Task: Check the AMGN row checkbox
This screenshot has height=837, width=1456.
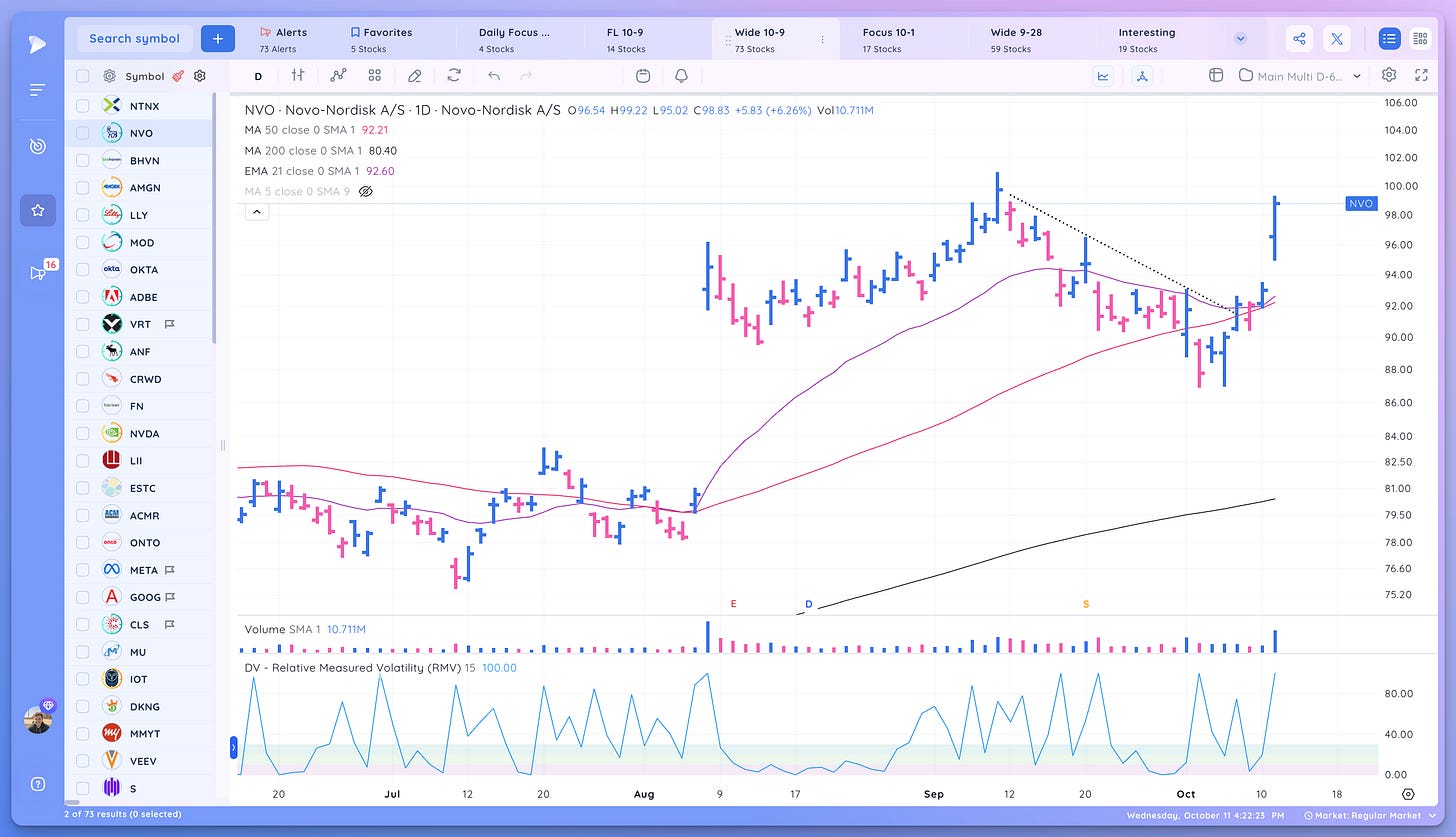Action: coord(83,187)
